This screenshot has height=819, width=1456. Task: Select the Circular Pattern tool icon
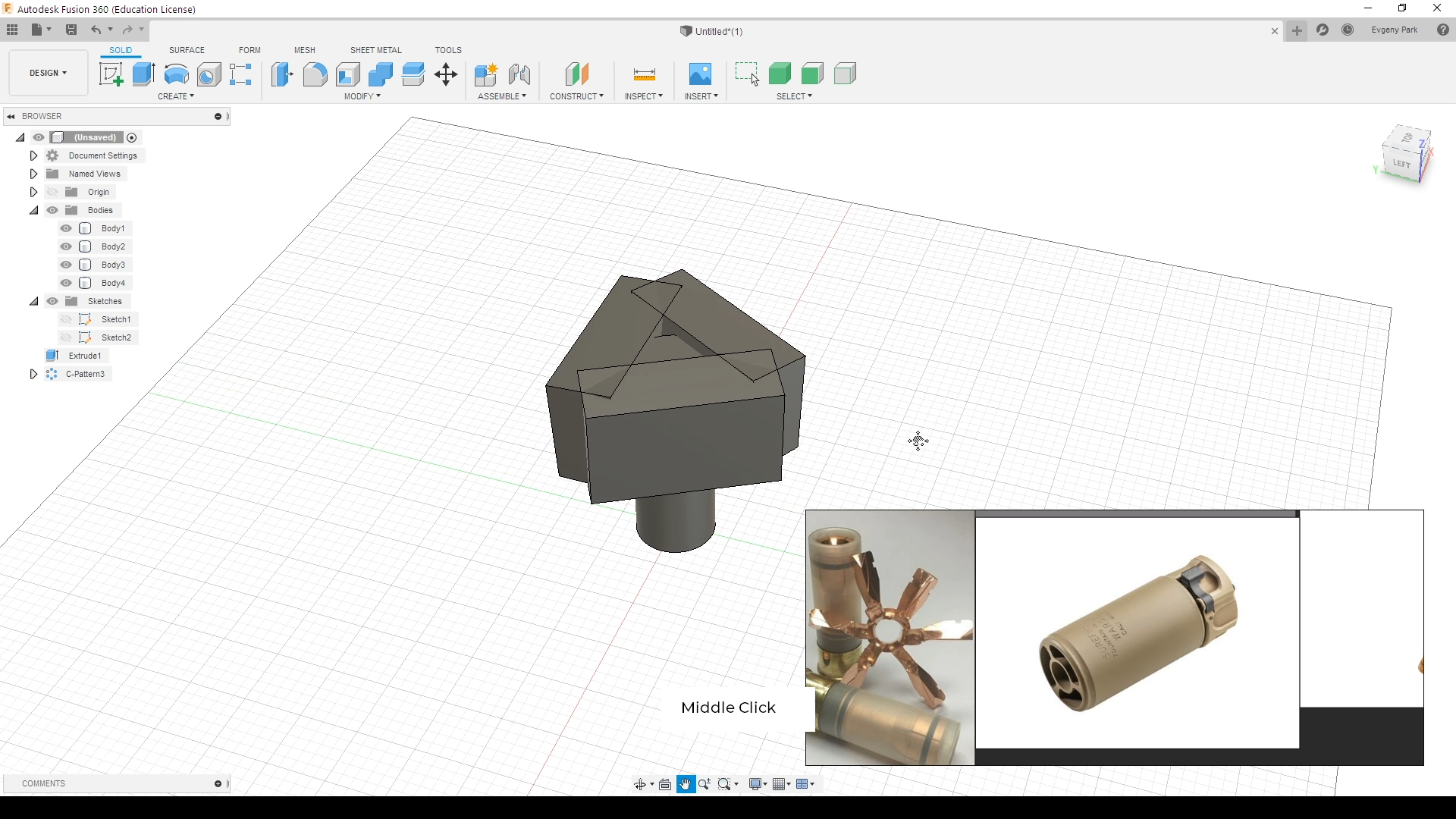[52, 374]
